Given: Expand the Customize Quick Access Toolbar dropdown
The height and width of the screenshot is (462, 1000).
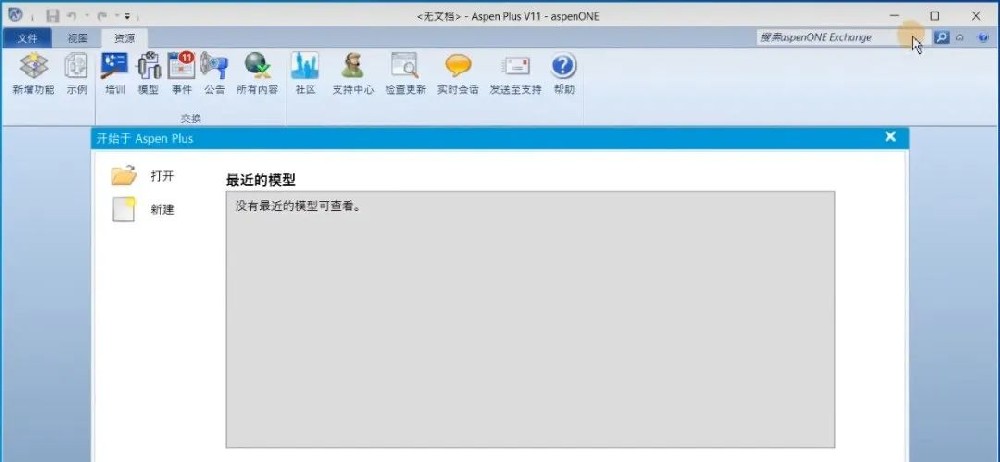Looking at the screenshot, I should (128, 16).
